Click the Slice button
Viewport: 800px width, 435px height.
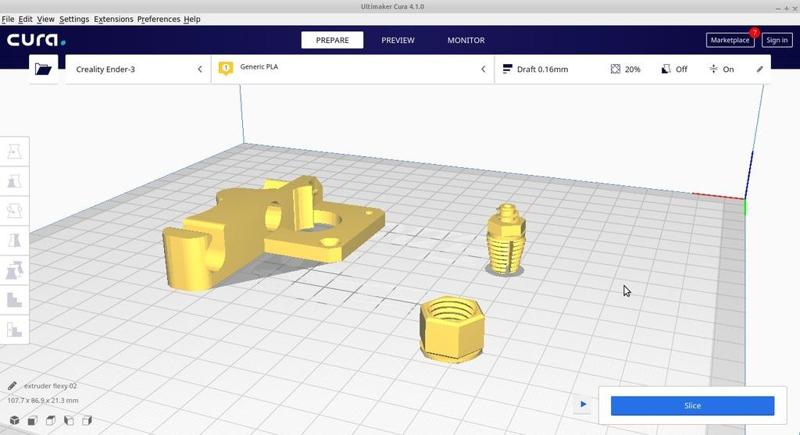[692, 405]
